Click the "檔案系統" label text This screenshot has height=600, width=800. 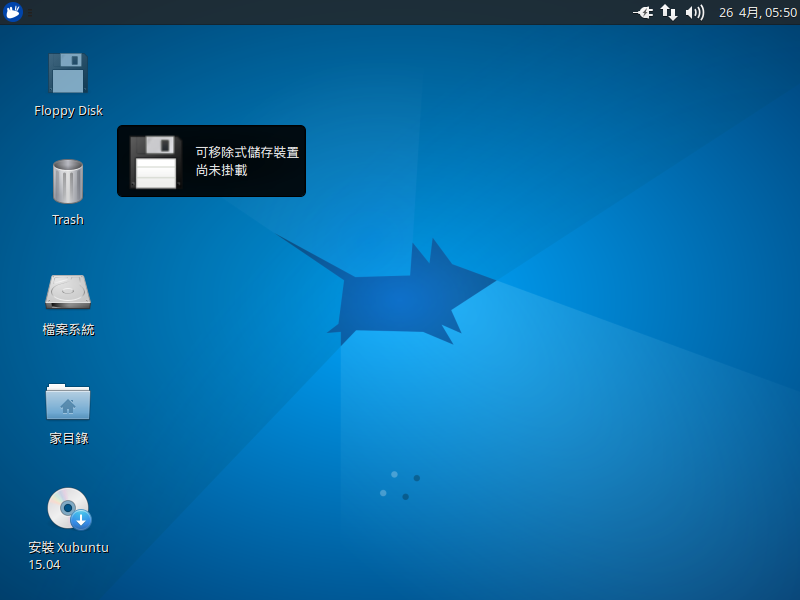click(68, 329)
